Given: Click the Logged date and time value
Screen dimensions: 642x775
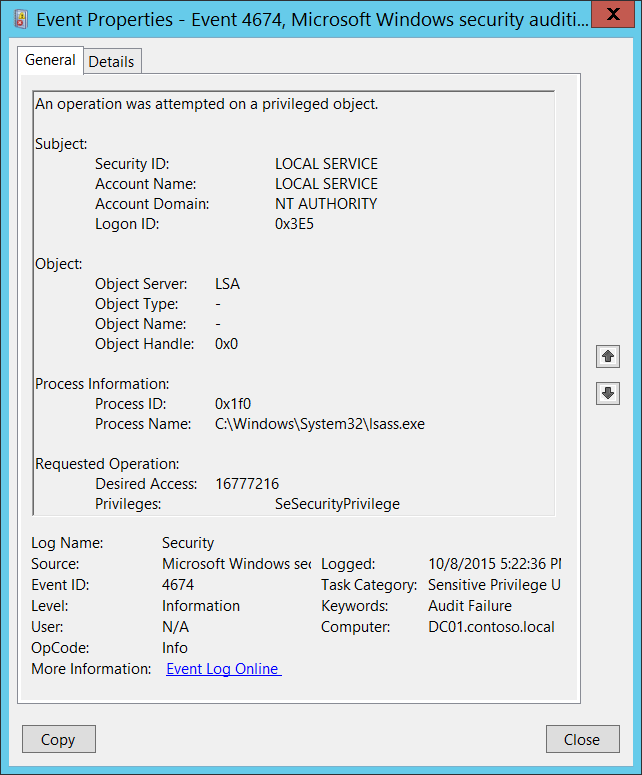Looking at the screenshot, I should pos(495,564).
